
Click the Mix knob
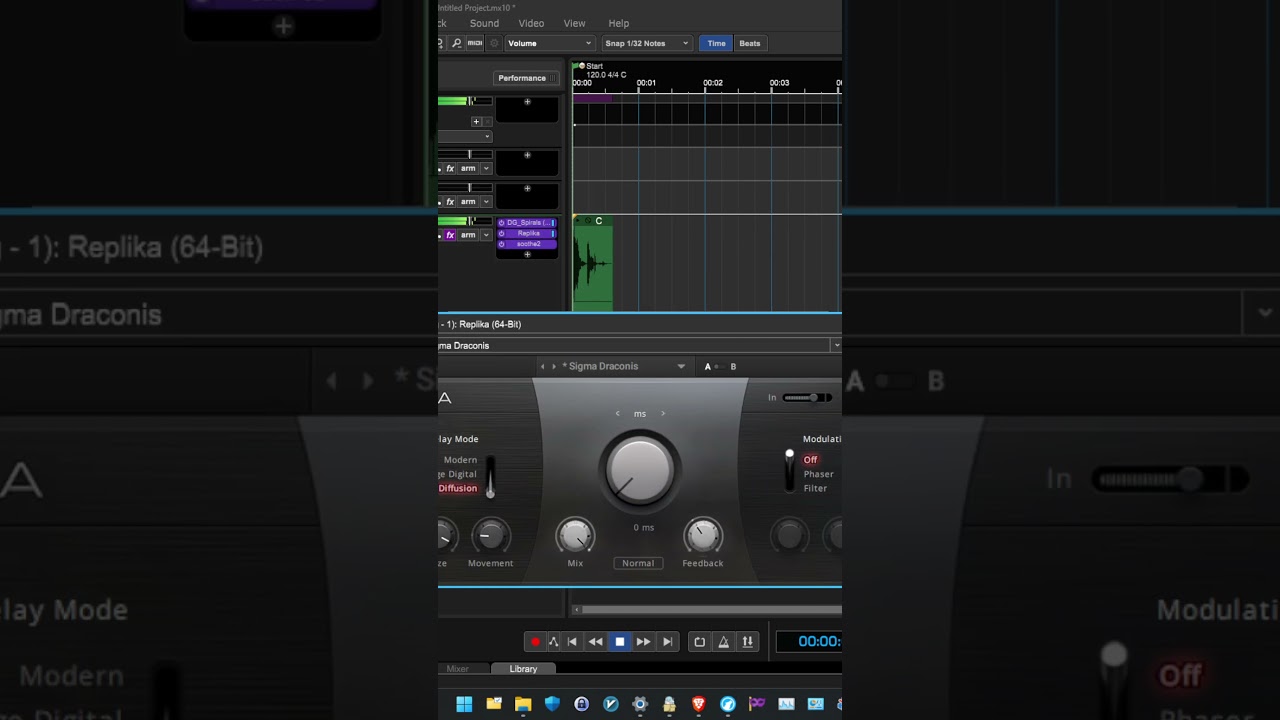pyautogui.click(x=575, y=537)
